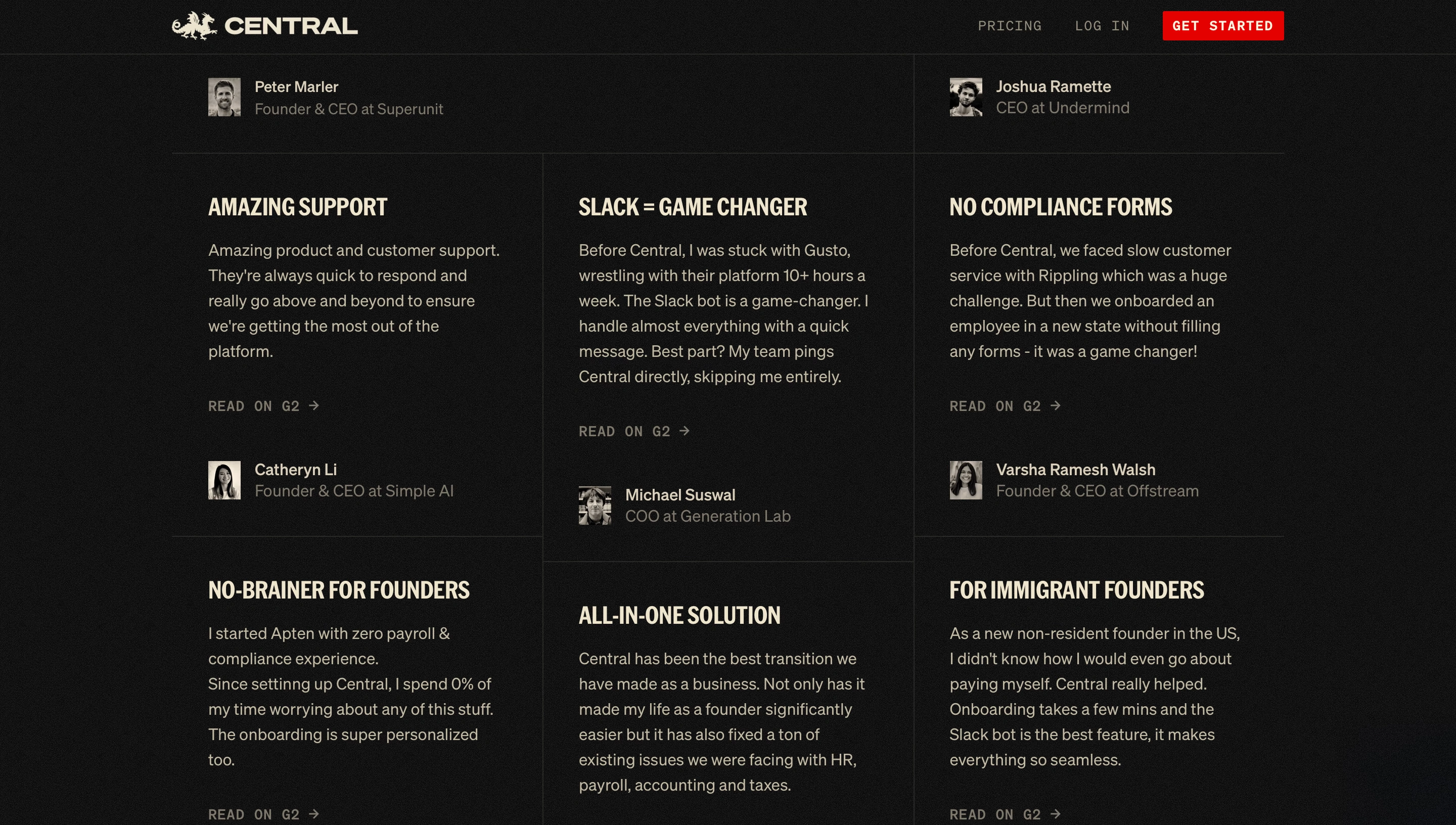The width and height of the screenshot is (1456, 825).
Task: Click the arrow under the No Compliance Forms review
Action: pos(1055,406)
